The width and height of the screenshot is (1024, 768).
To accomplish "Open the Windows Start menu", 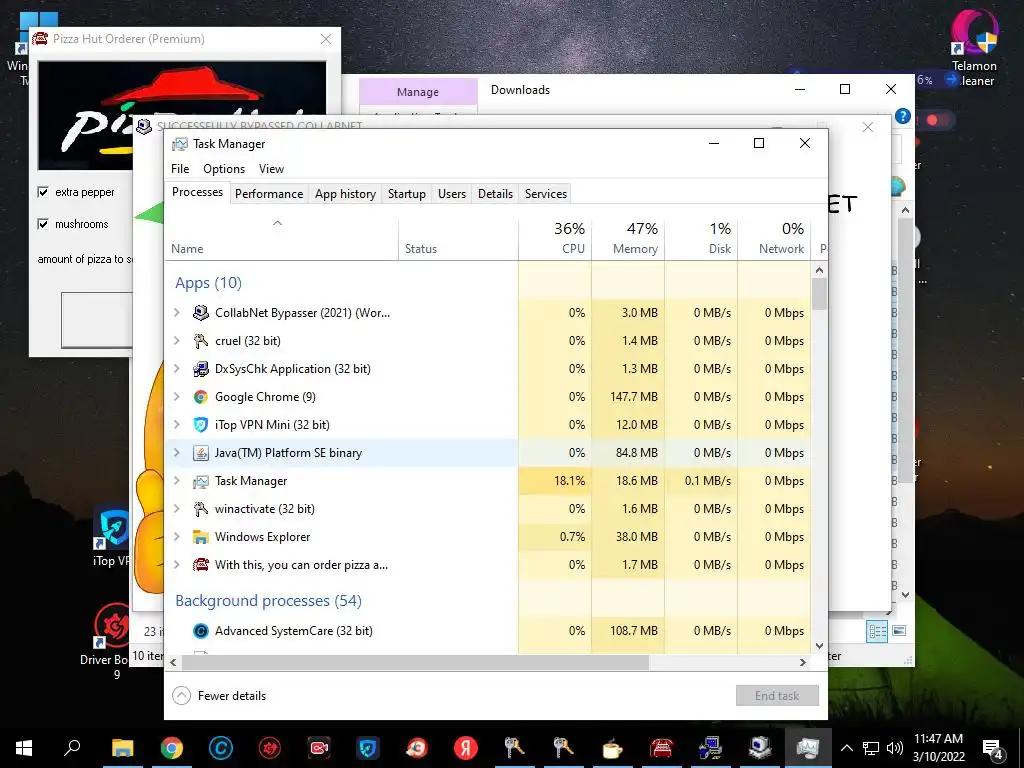I will tap(24, 748).
